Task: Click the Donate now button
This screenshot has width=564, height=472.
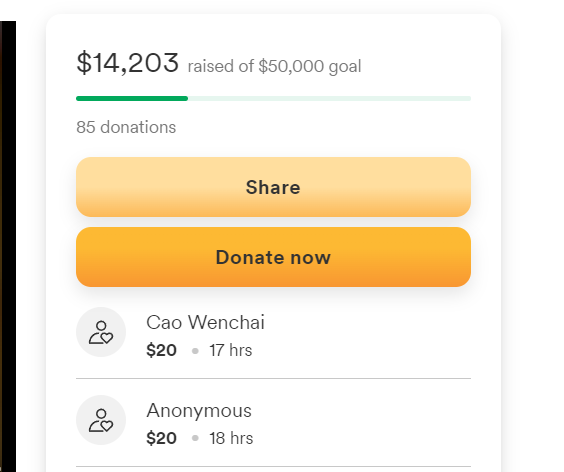Action: tap(273, 257)
